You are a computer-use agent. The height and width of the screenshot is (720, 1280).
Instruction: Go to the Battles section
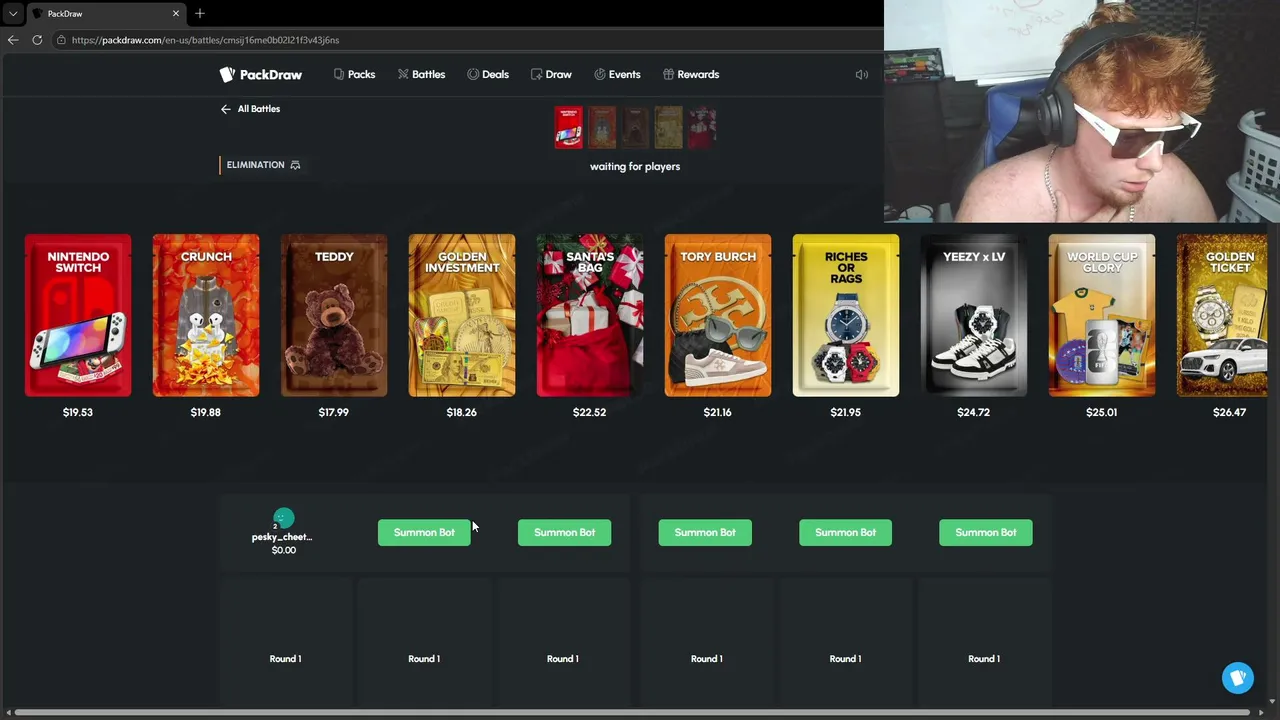click(421, 74)
